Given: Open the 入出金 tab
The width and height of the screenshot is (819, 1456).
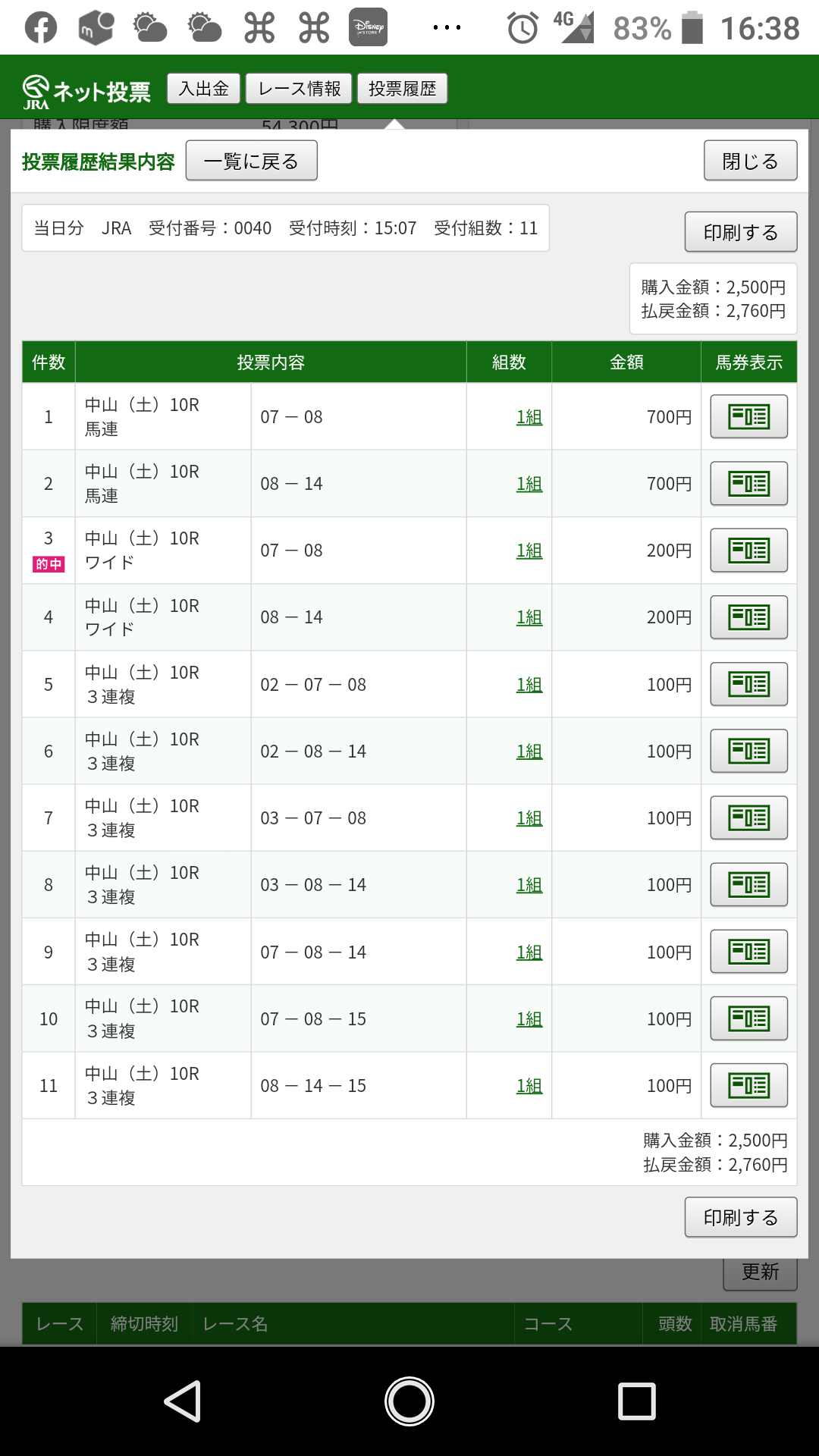Looking at the screenshot, I should coord(203,89).
